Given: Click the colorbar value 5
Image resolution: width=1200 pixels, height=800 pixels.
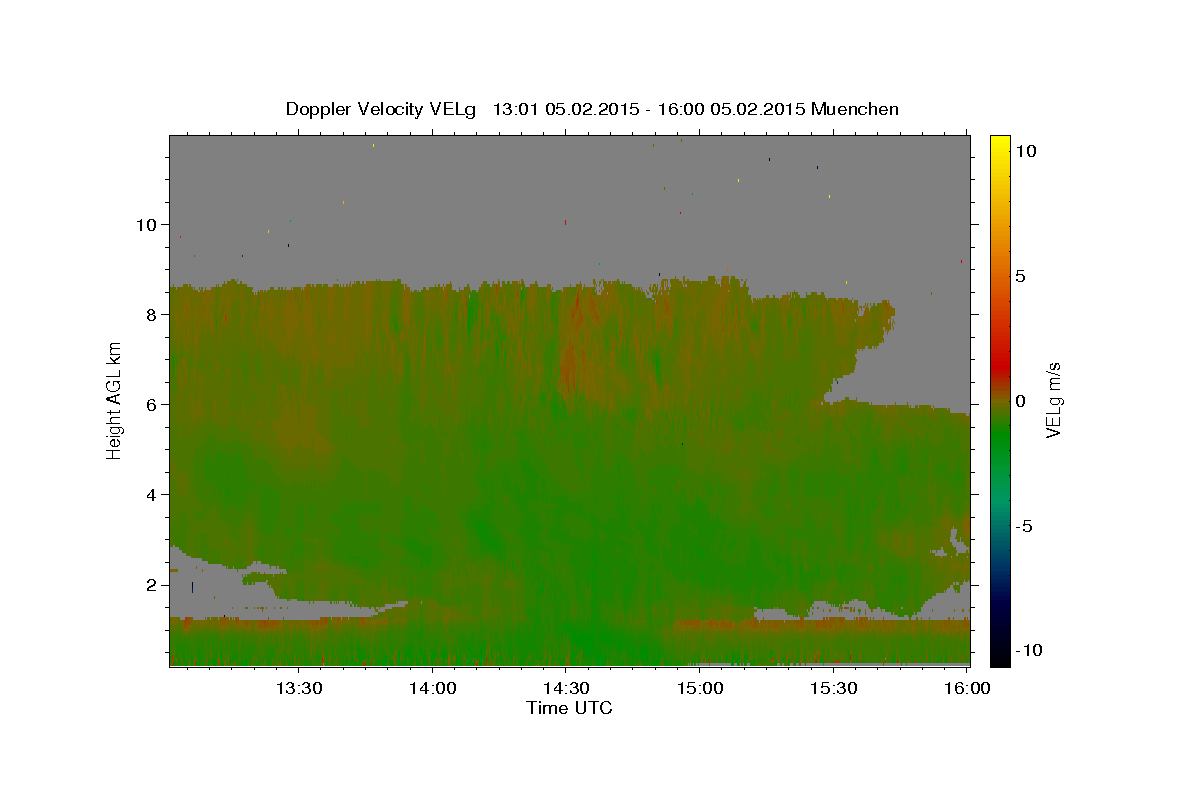Looking at the screenshot, I should click(1021, 276).
